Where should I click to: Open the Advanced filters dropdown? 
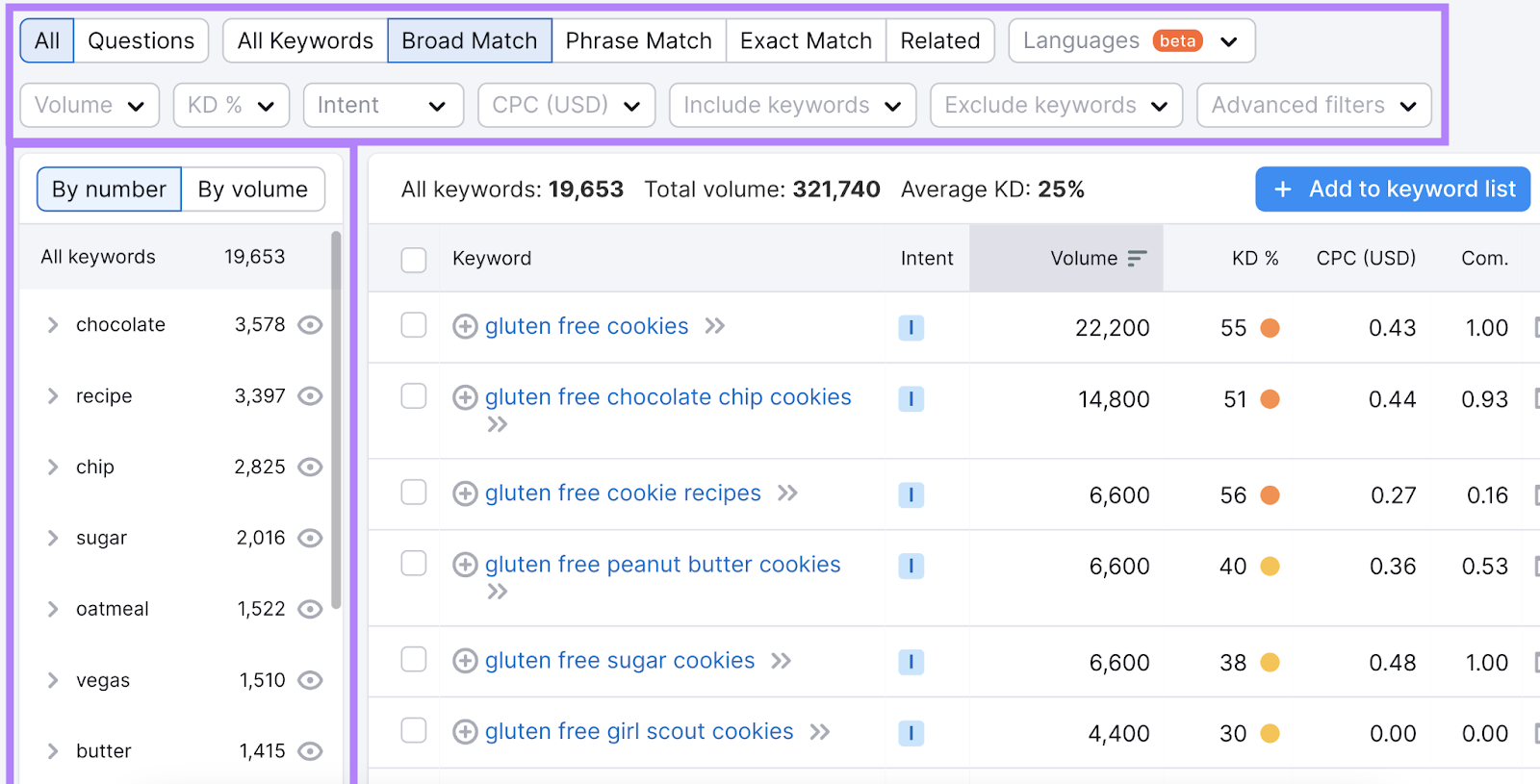[x=1313, y=105]
